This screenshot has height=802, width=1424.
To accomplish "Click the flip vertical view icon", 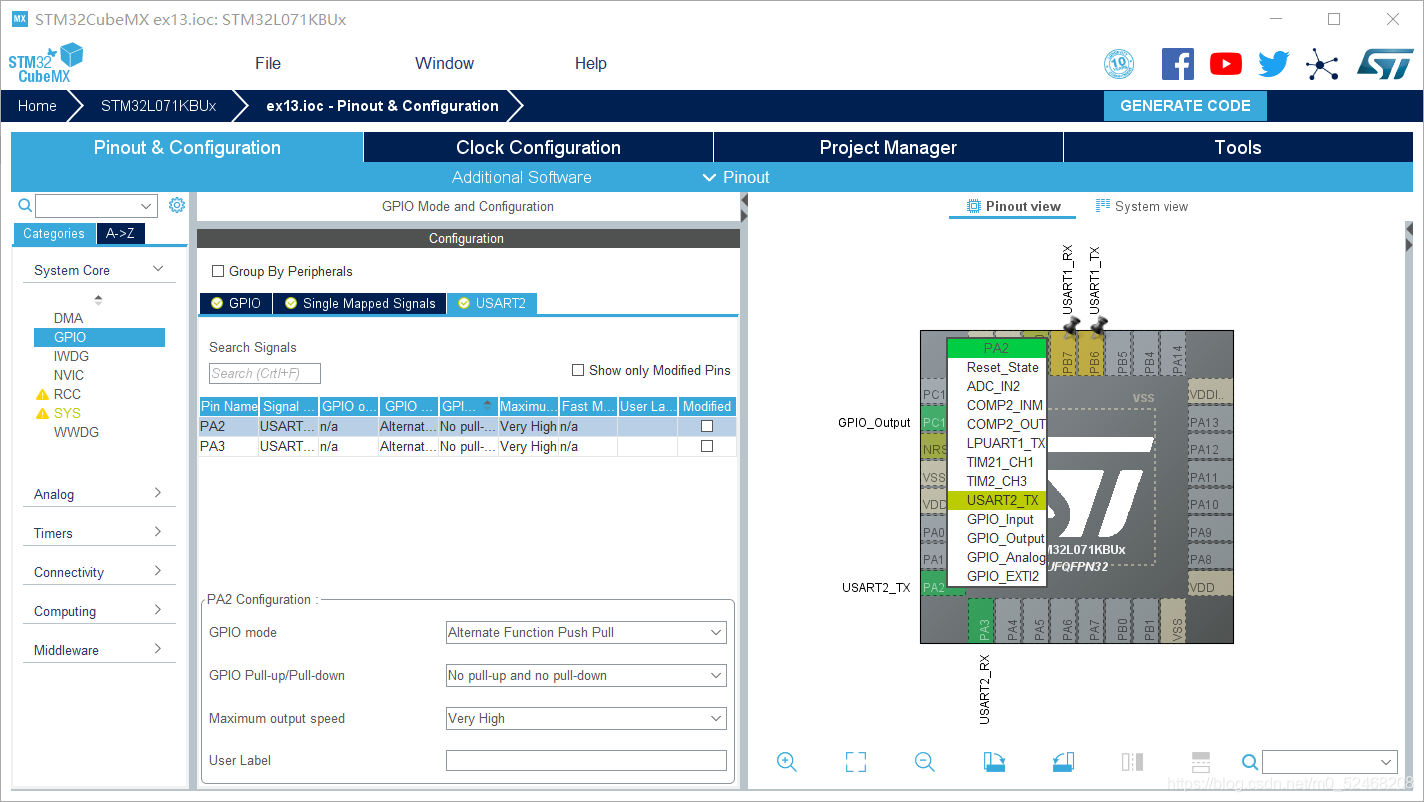I will click(1201, 762).
